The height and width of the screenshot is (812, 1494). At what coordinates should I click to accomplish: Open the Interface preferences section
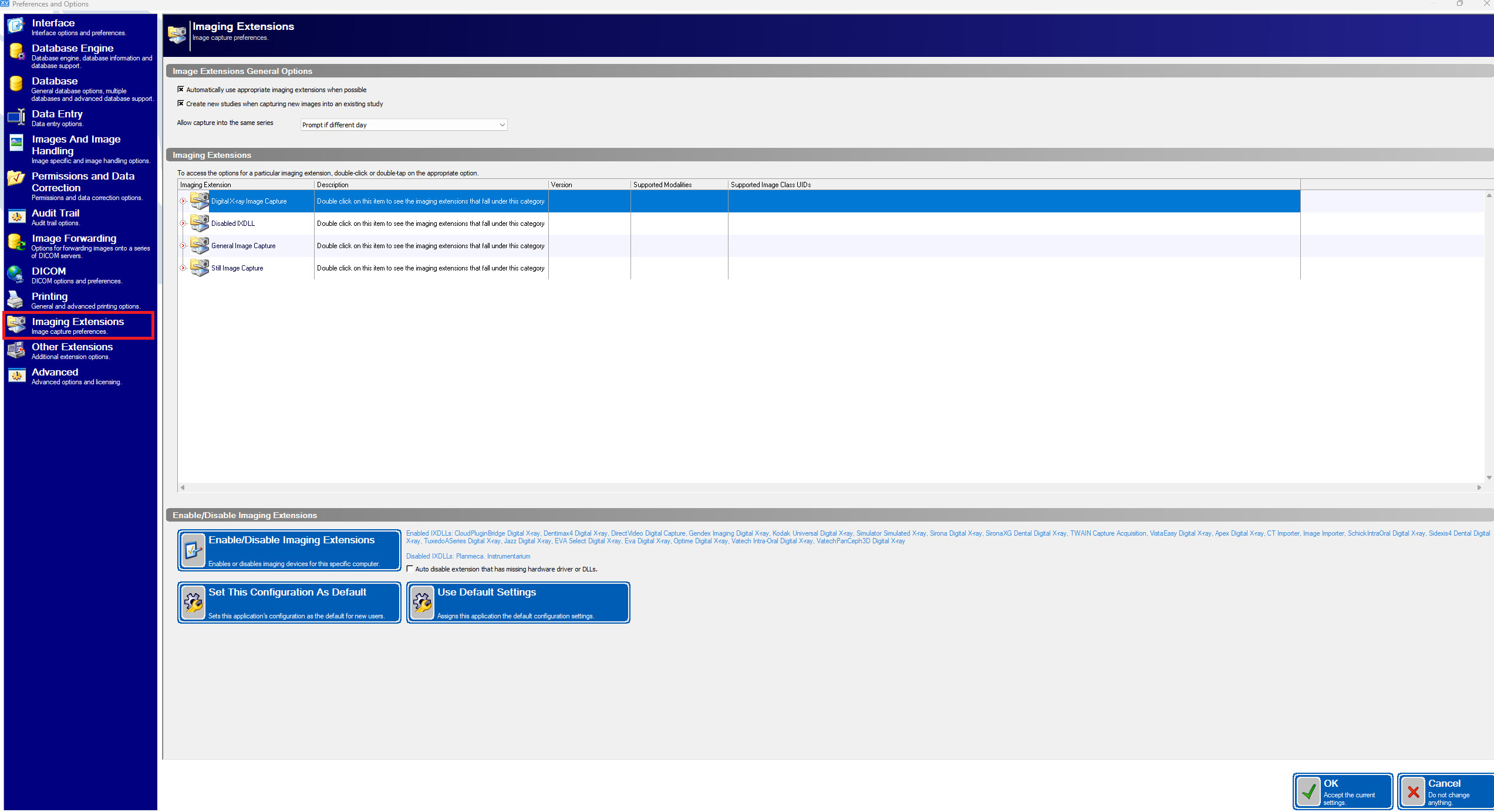click(x=80, y=26)
